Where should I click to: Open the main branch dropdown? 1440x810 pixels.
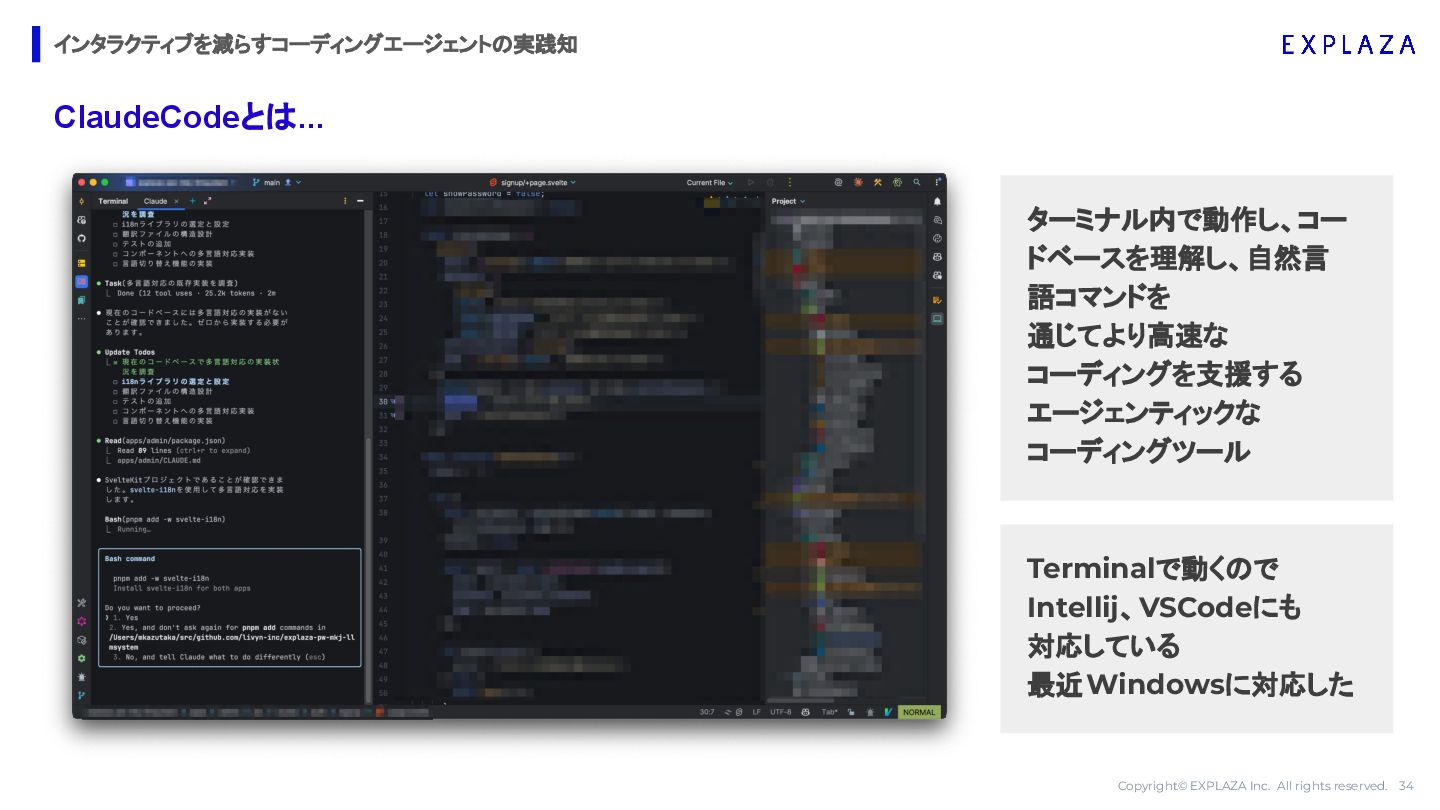point(276,183)
